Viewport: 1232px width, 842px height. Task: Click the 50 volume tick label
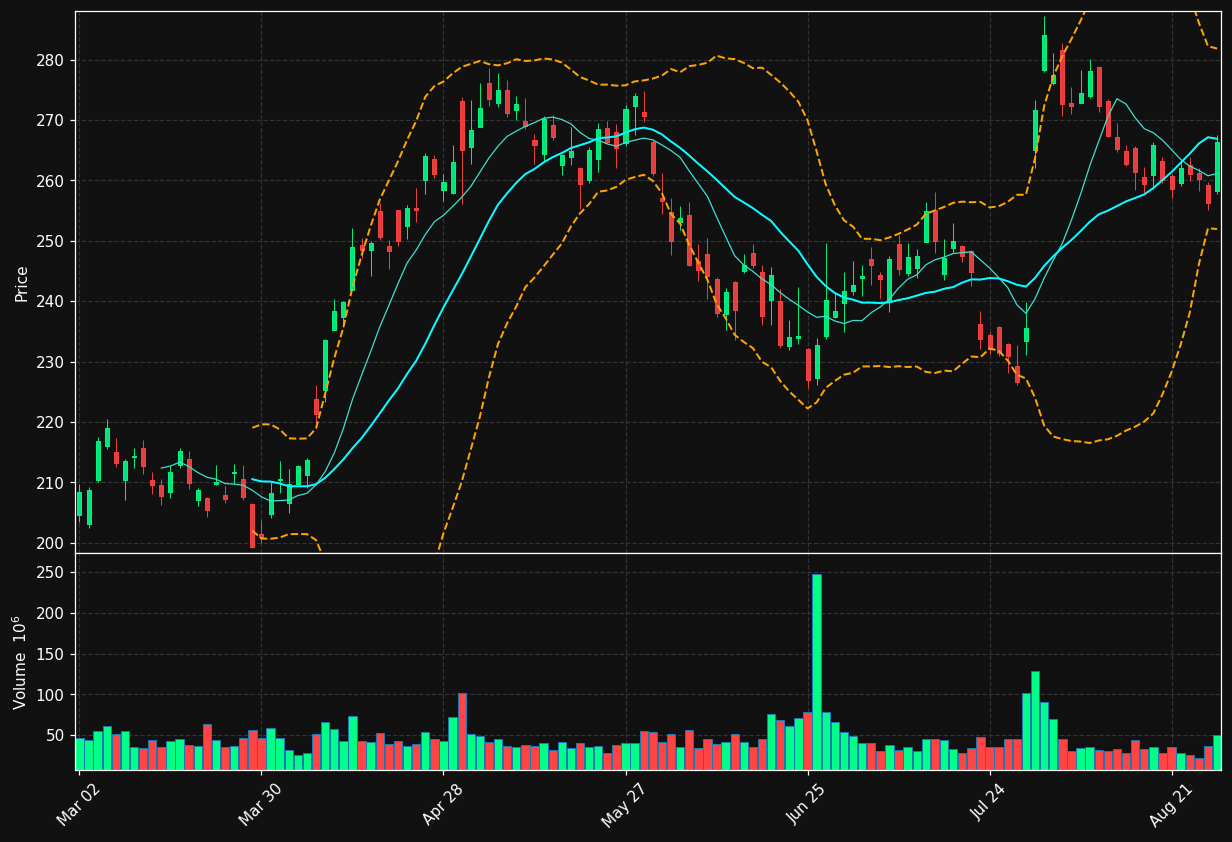pyautogui.click(x=55, y=736)
